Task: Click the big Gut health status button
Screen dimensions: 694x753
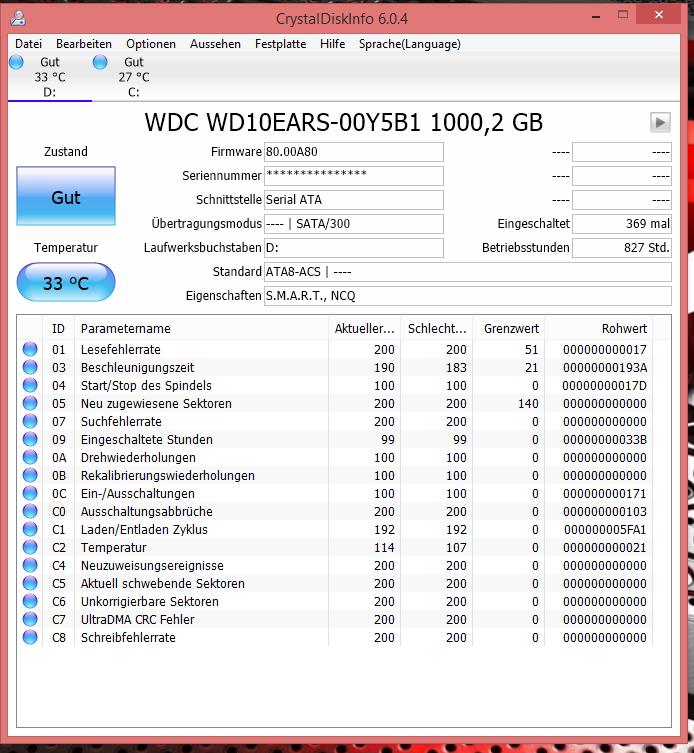Action: [66, 196]
